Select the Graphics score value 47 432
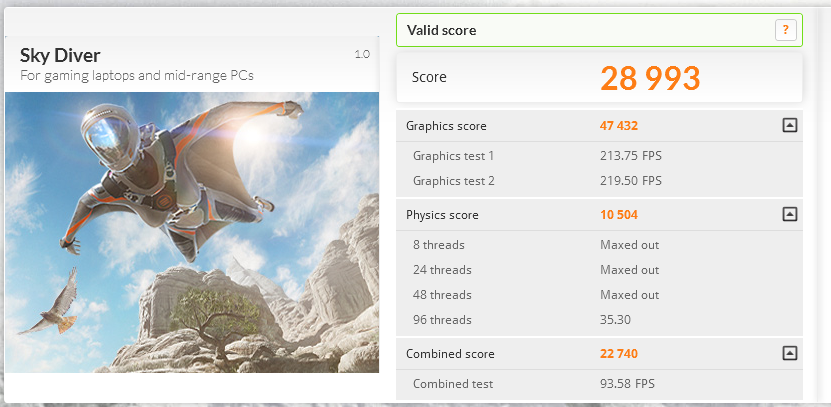 click(618, 126)
